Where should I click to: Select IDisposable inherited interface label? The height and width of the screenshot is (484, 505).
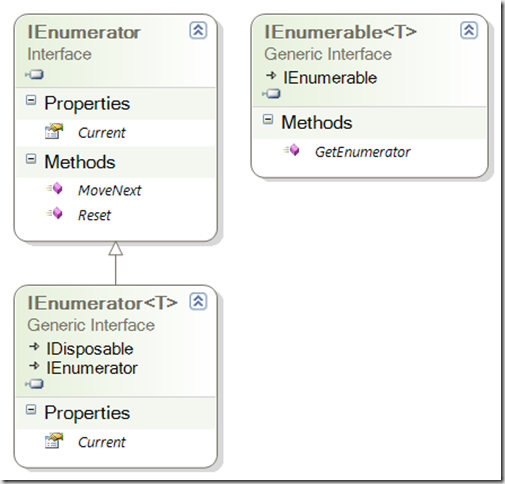click(90, 349)
